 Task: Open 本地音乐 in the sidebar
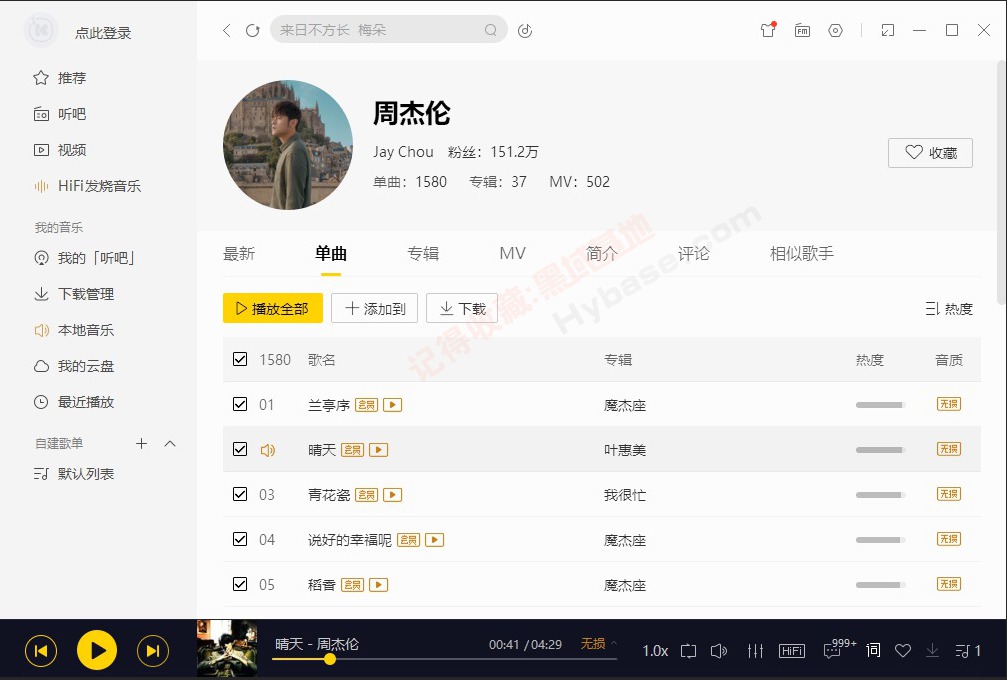[73, 329]
